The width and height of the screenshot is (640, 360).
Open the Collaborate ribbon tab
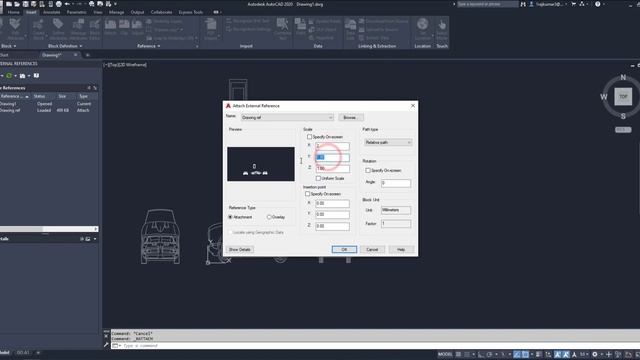161,12
